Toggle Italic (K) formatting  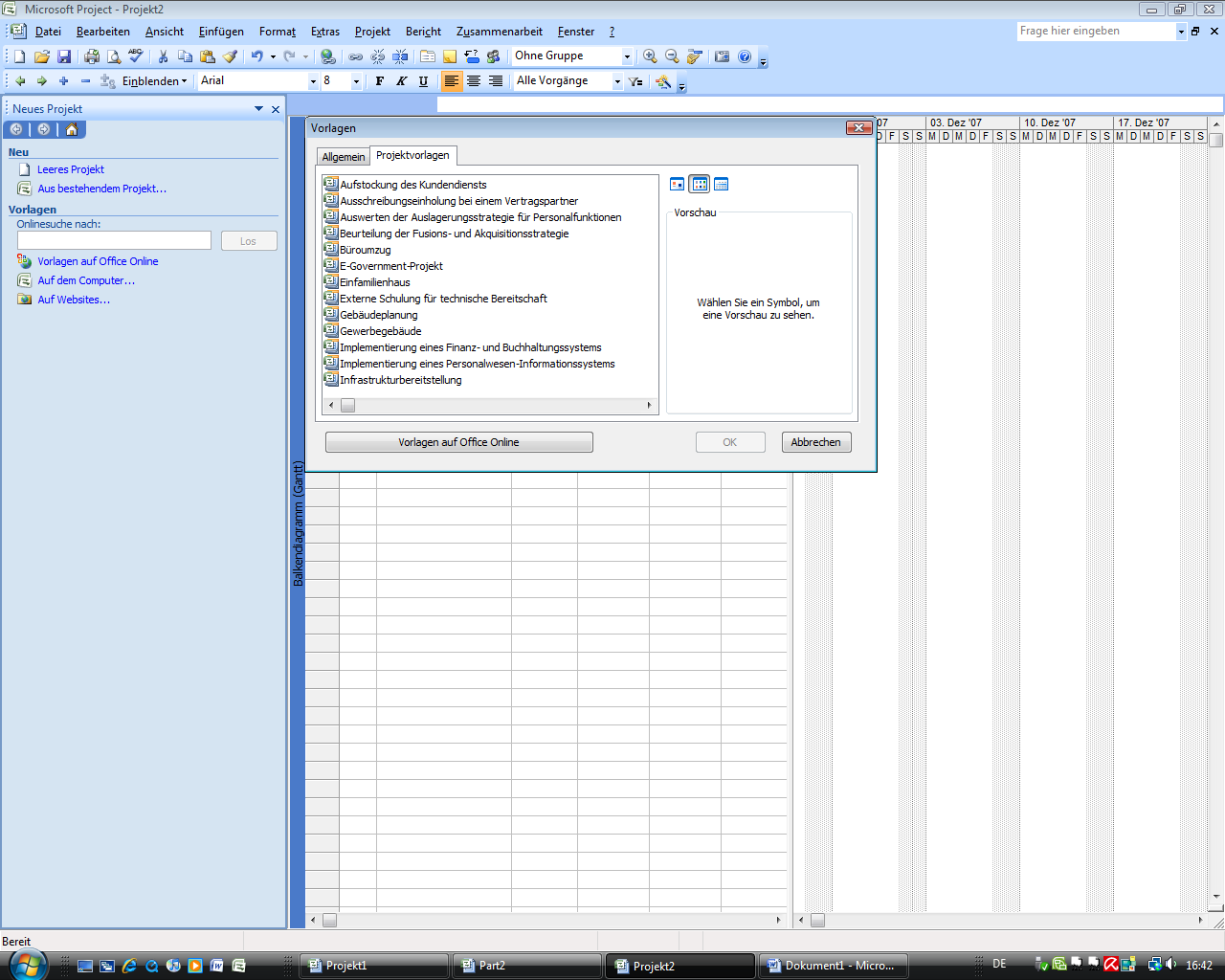(402, 81)
